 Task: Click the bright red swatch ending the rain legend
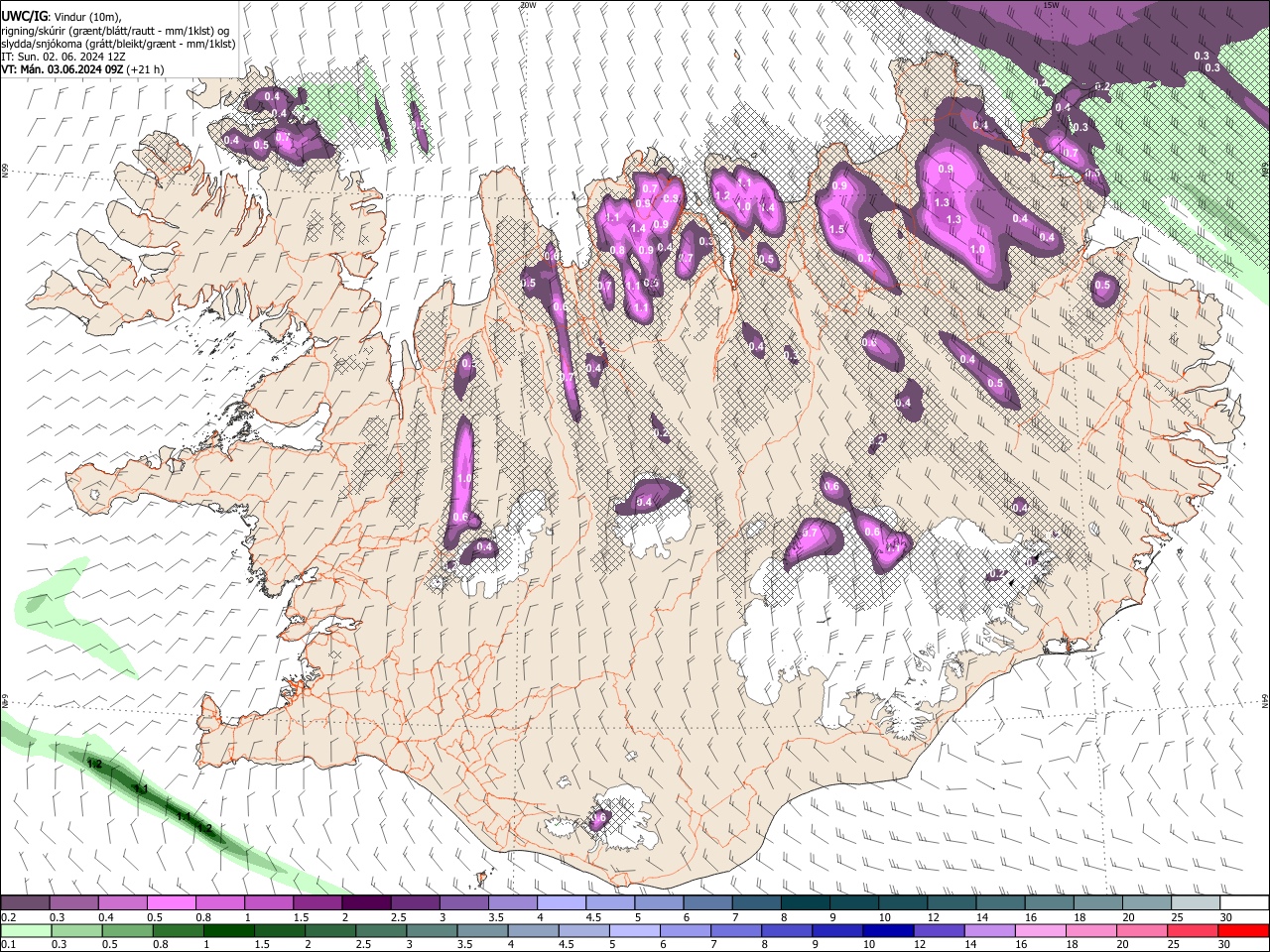coord(1245,930)
